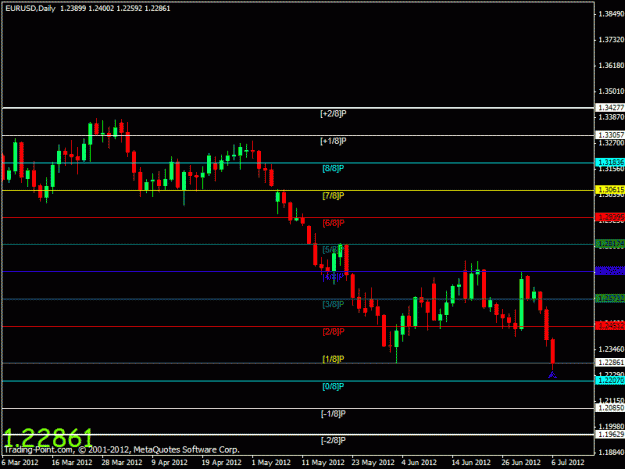This screenshot has width=625, height=469.
Task: Select the 9 Apr 2012 date label
Action: [x=169, y=462]
